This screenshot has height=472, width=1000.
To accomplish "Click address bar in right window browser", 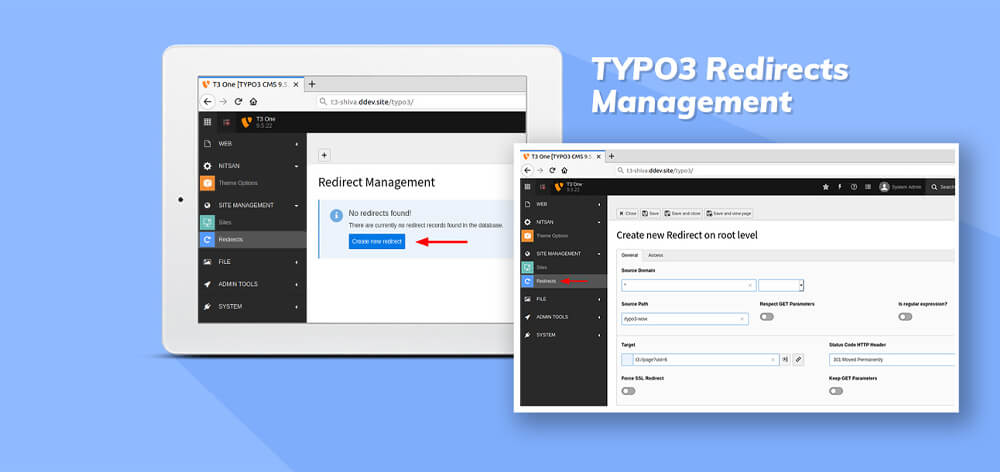I will 784,170.
